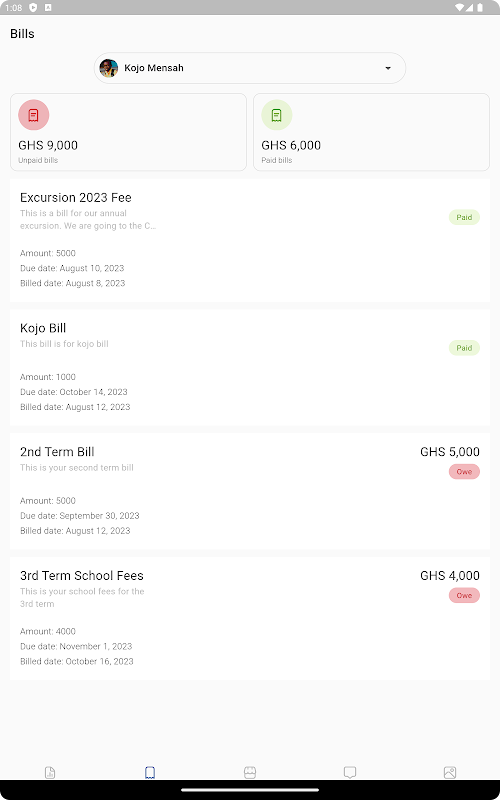This screenshot has height=800, width=500.
Task: Select the Bills receipt icon in bottom navigation
Action: tap(150, 772)
